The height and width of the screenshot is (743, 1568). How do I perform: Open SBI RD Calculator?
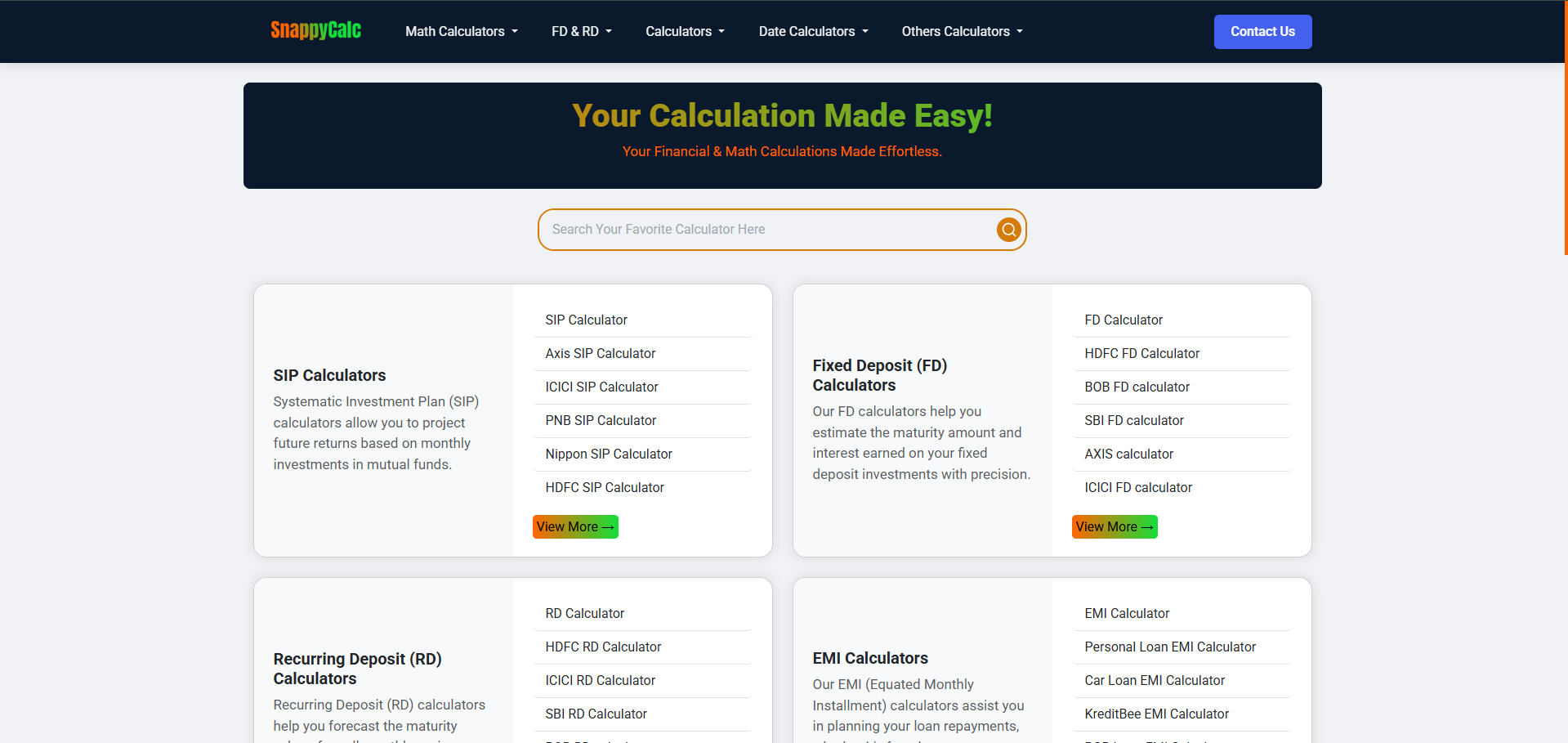click(x=642, y=714)
